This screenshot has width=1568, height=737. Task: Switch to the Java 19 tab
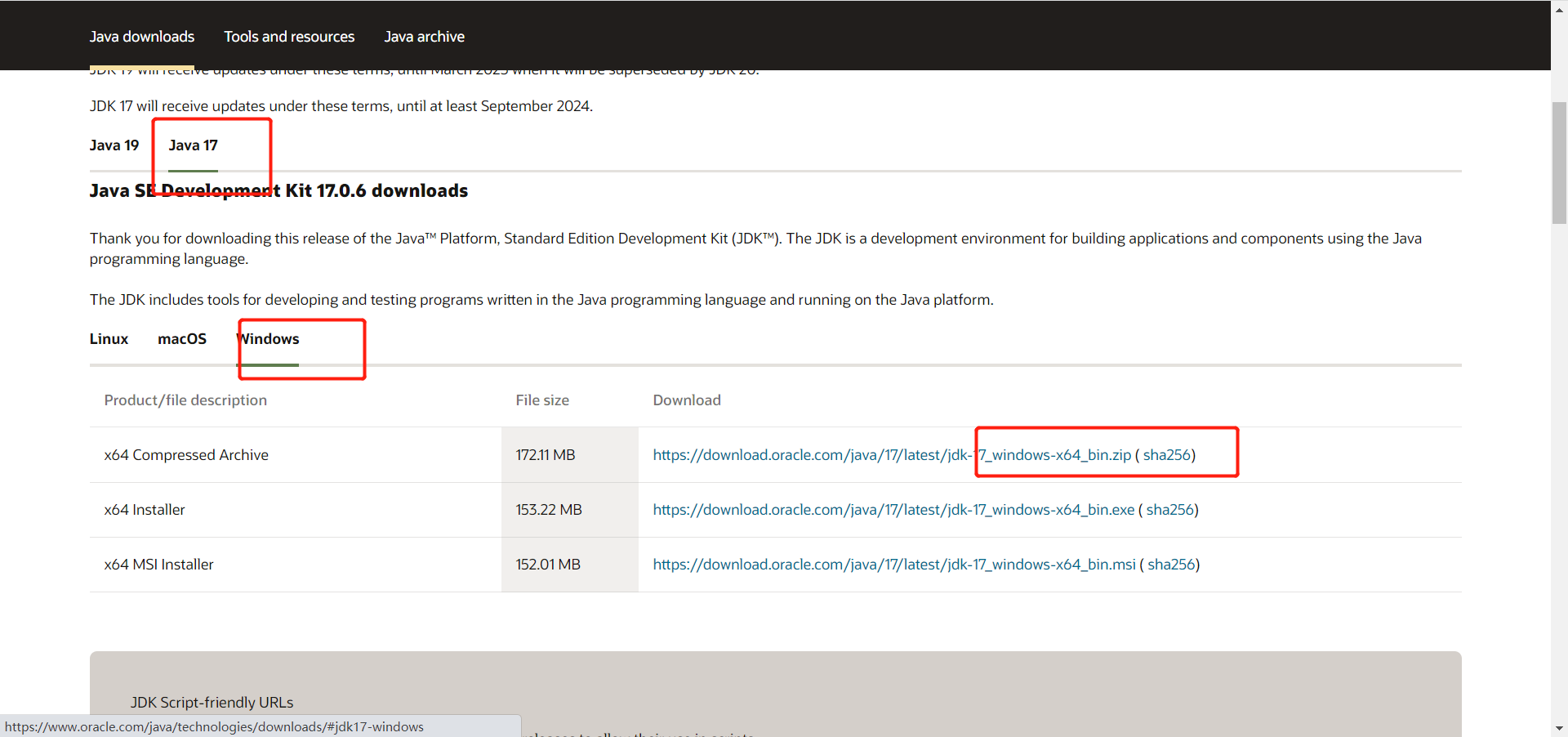114,145
